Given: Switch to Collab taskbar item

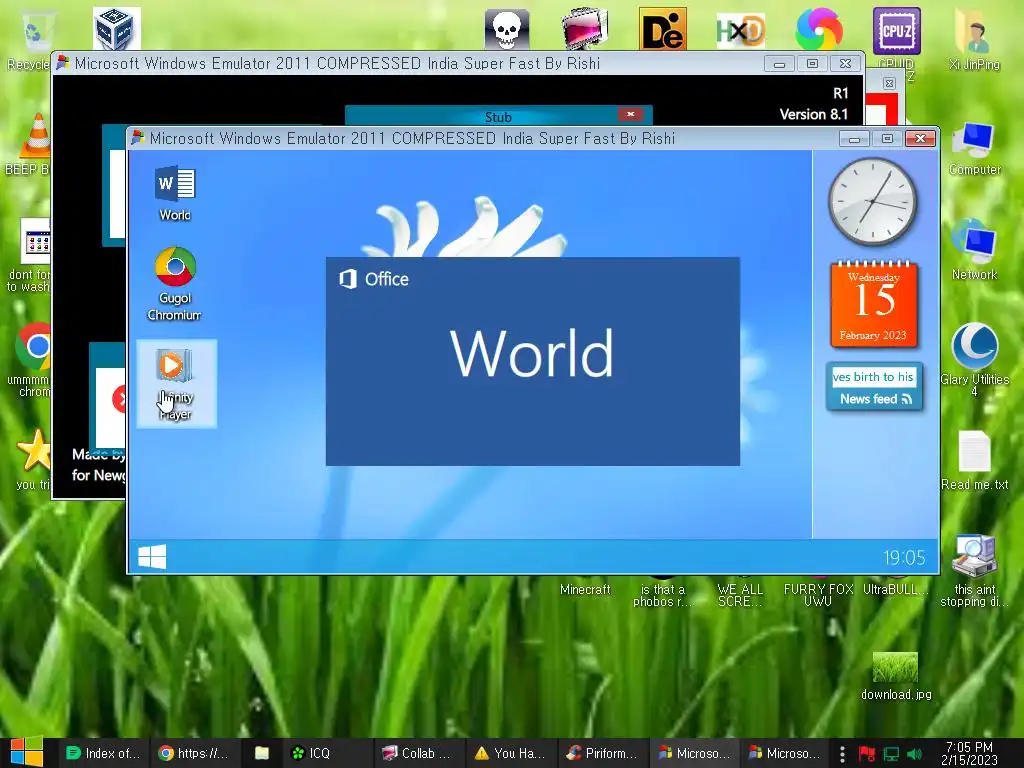Looking at the screenshot, I should [x=419, y=753].
